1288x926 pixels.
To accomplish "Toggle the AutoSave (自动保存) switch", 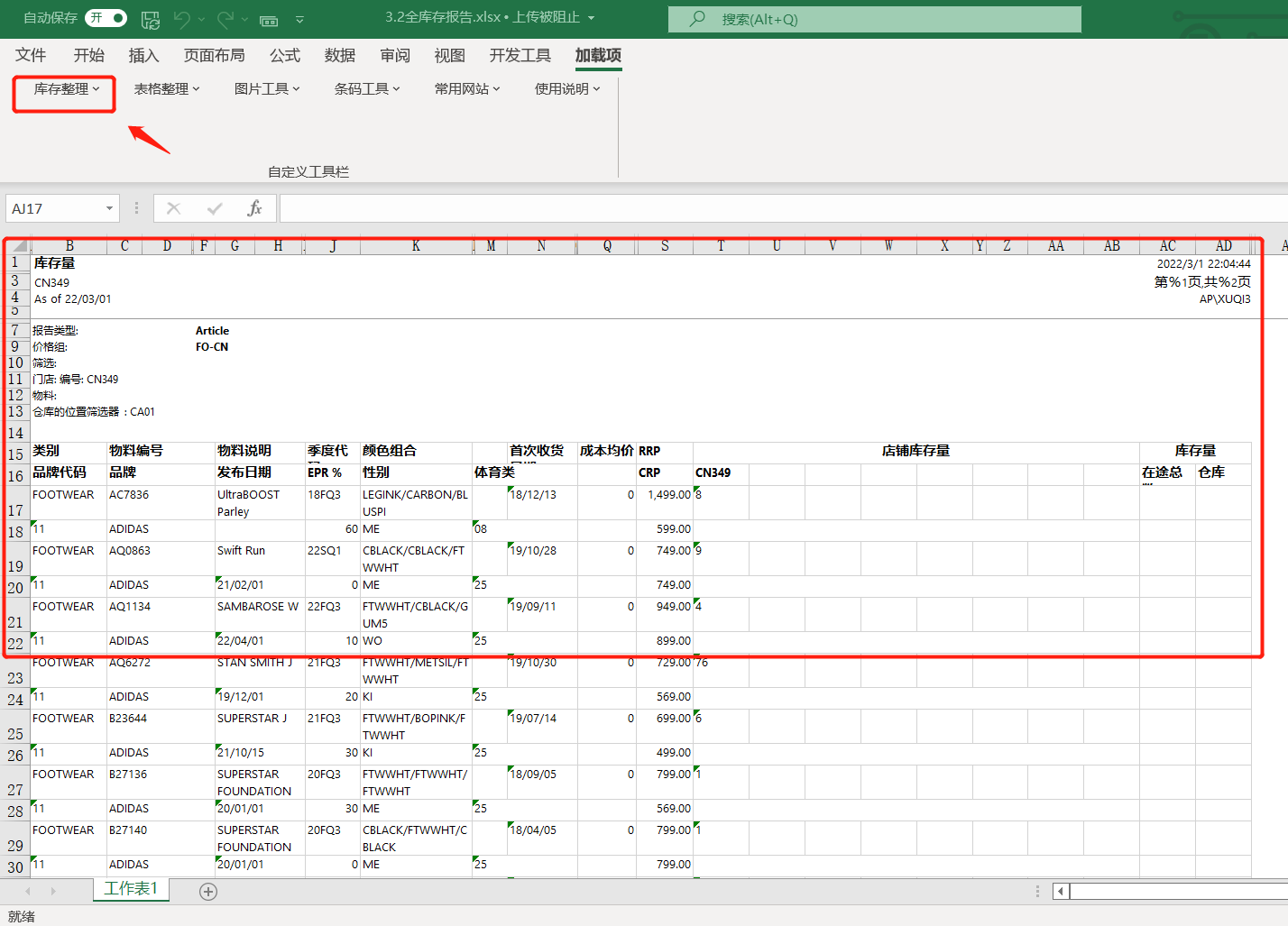I will [x=106, y=18].
